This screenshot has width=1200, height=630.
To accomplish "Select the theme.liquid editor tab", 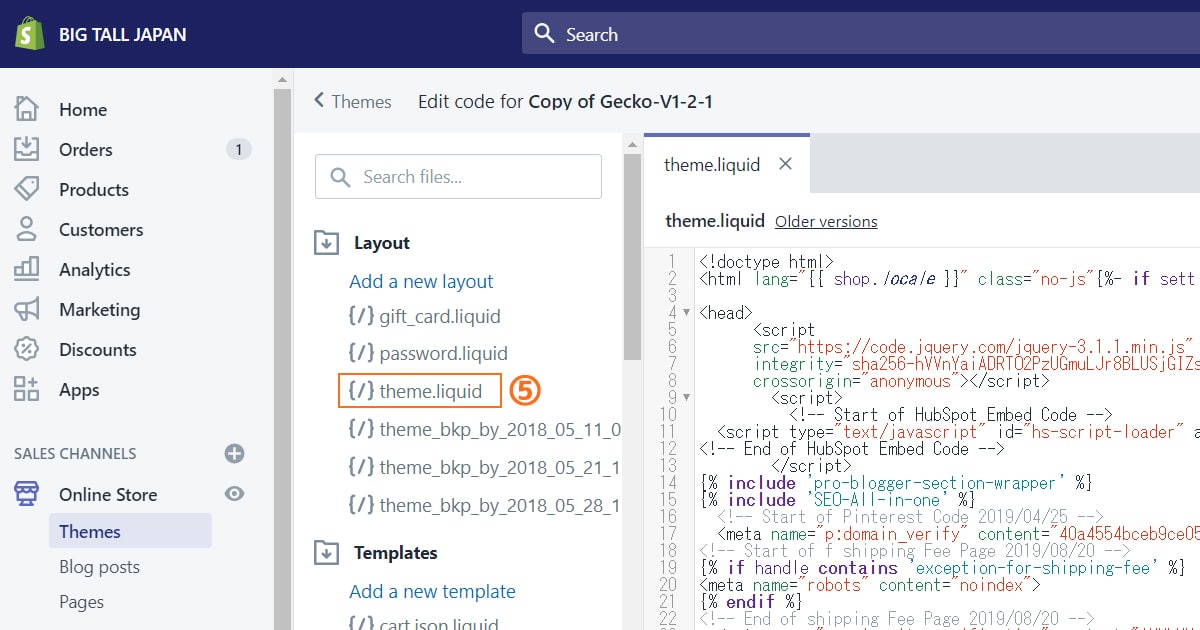I will point(726,164).
